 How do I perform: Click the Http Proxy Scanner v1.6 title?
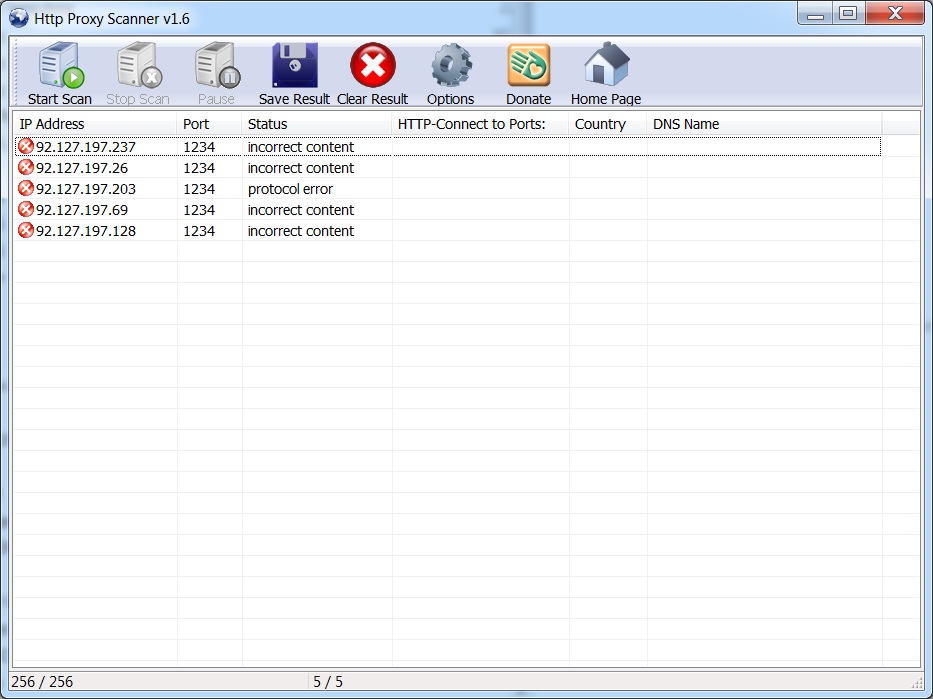click(x=112, y=18)
